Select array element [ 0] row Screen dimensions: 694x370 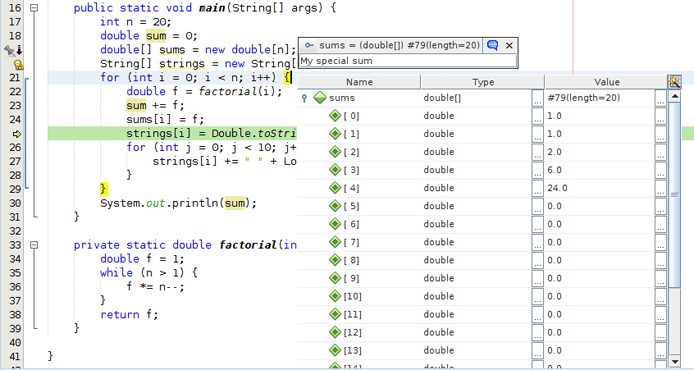click(482, 116)
